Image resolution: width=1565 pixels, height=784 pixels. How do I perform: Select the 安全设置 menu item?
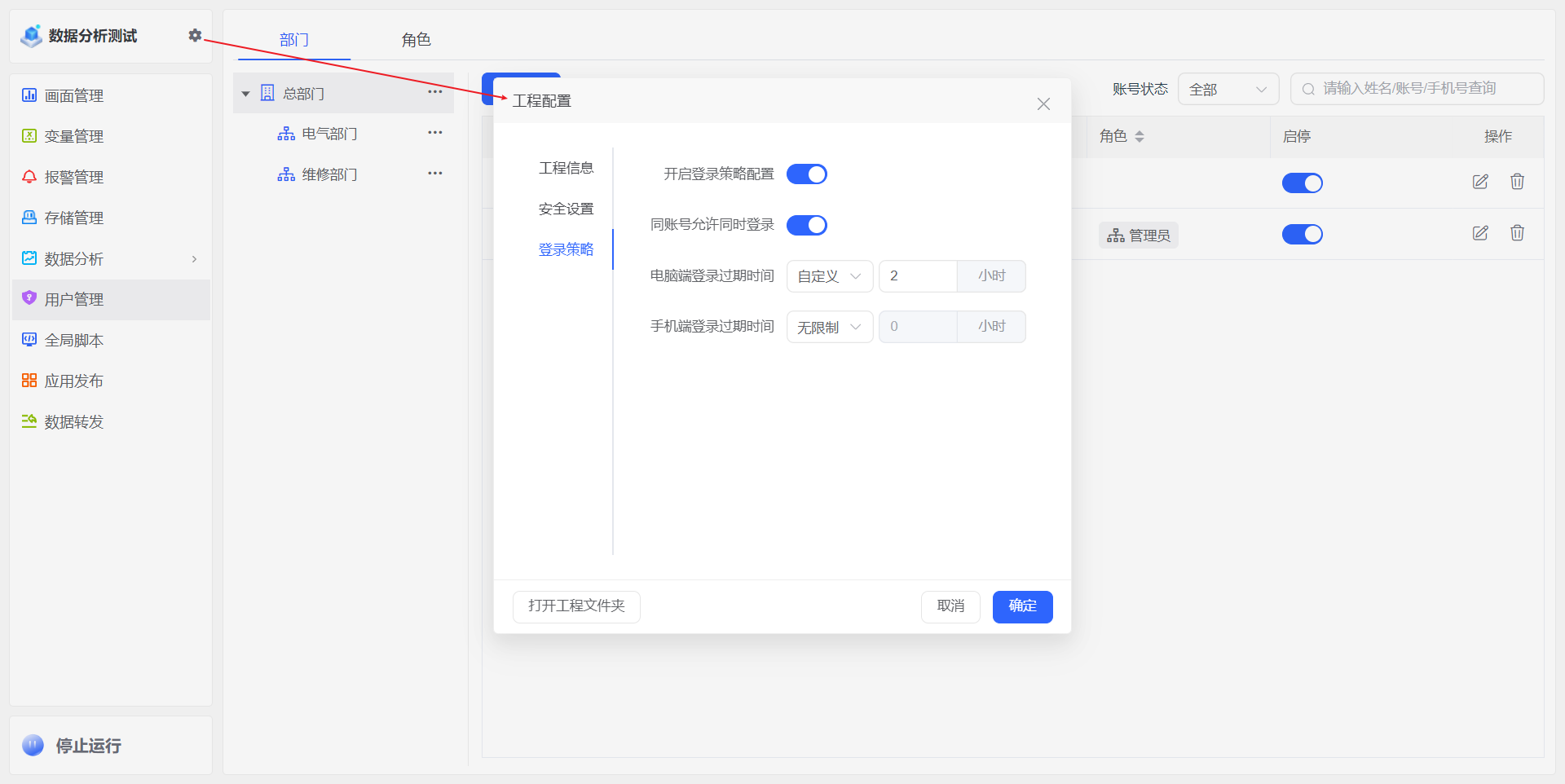566,208
